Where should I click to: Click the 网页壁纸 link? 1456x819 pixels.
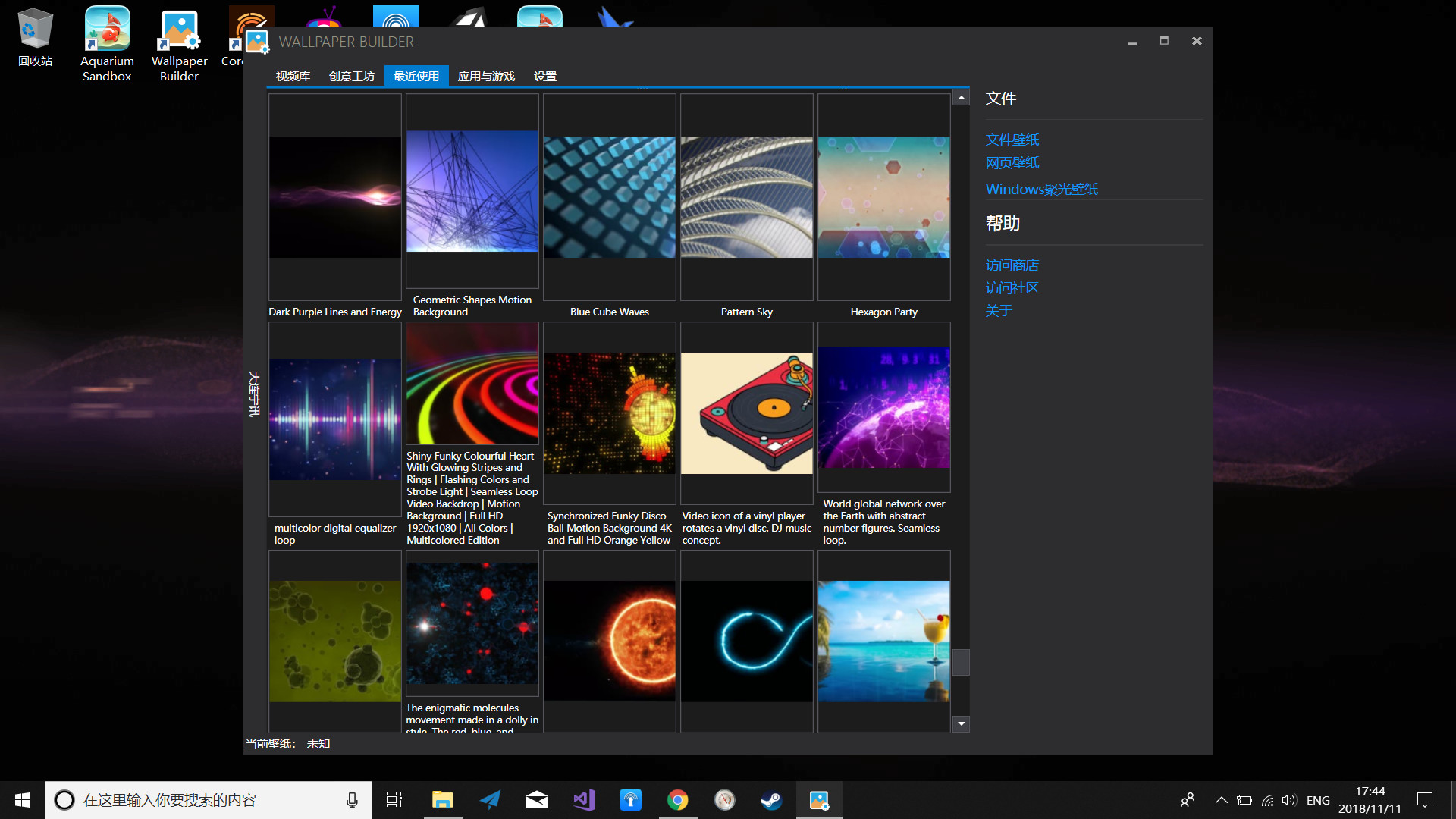tap(1012, 162)
